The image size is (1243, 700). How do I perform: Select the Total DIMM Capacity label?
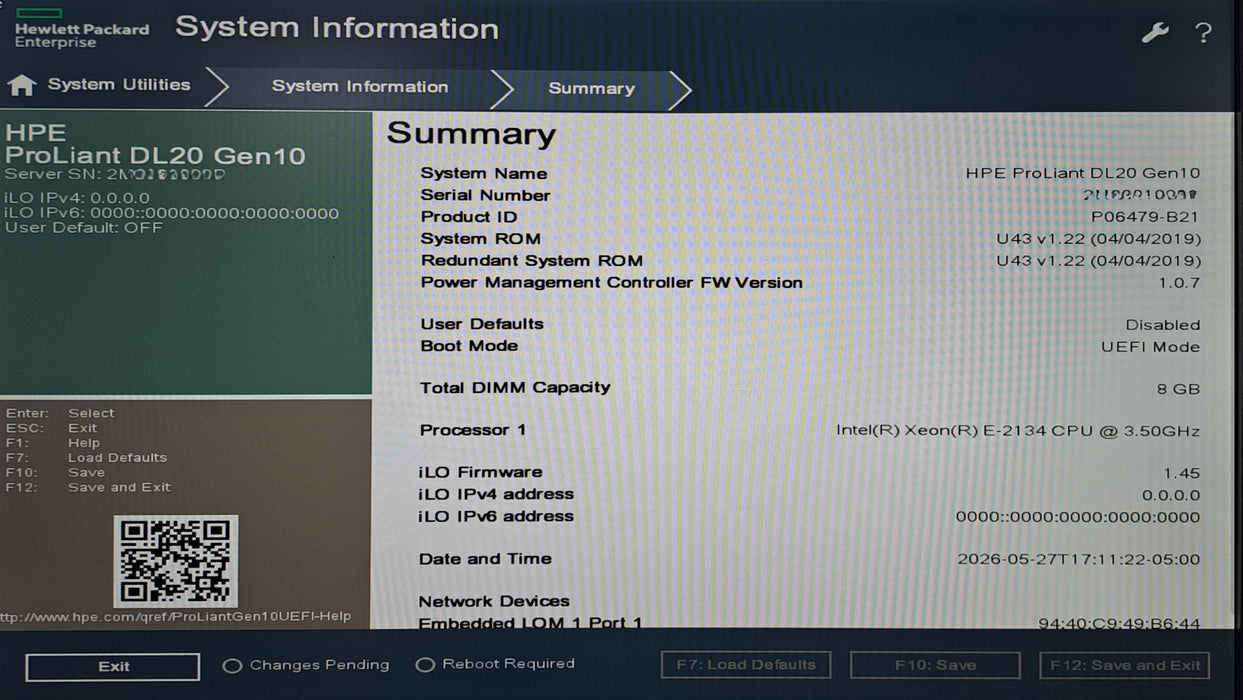click(x=515, y=388)
